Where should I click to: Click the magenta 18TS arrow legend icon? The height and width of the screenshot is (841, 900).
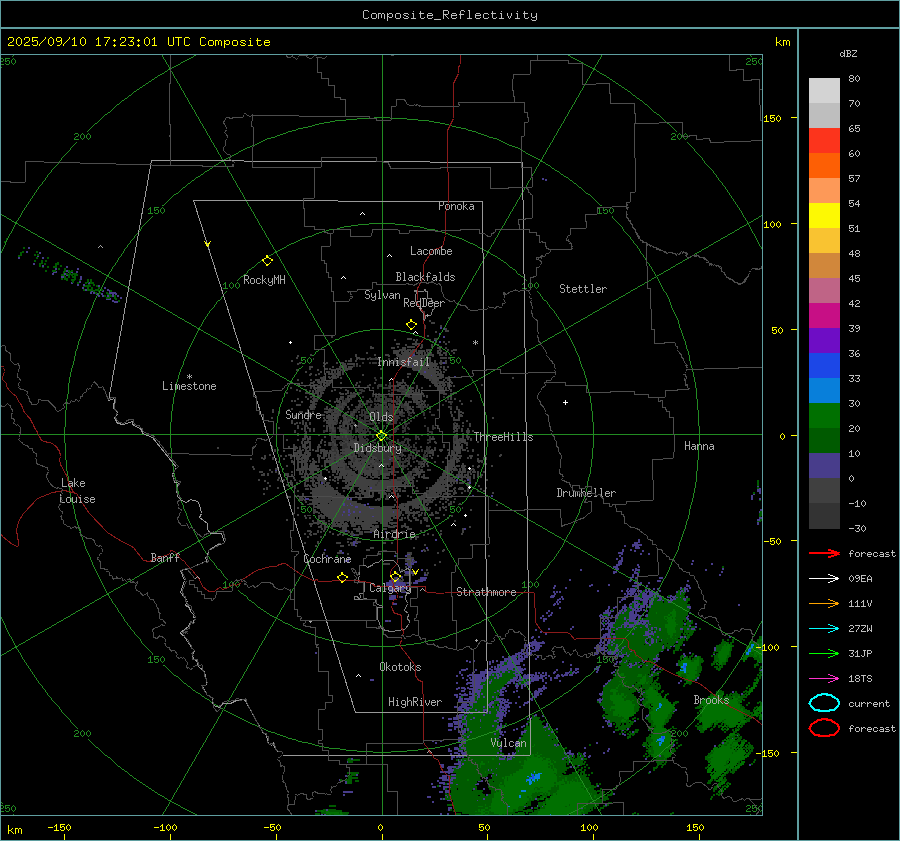pos(824,679)
